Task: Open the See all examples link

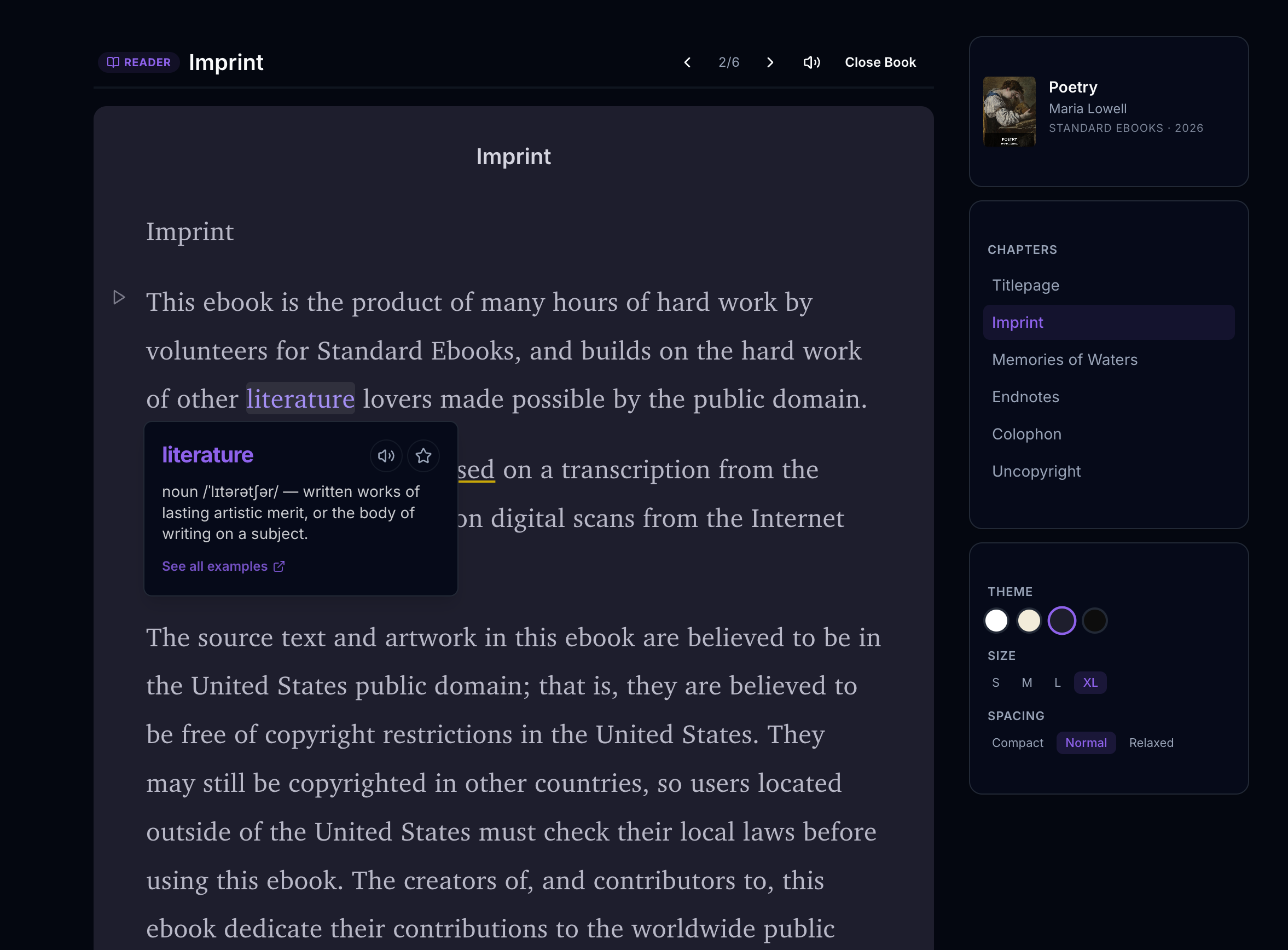Action: (x=223, y=566)
